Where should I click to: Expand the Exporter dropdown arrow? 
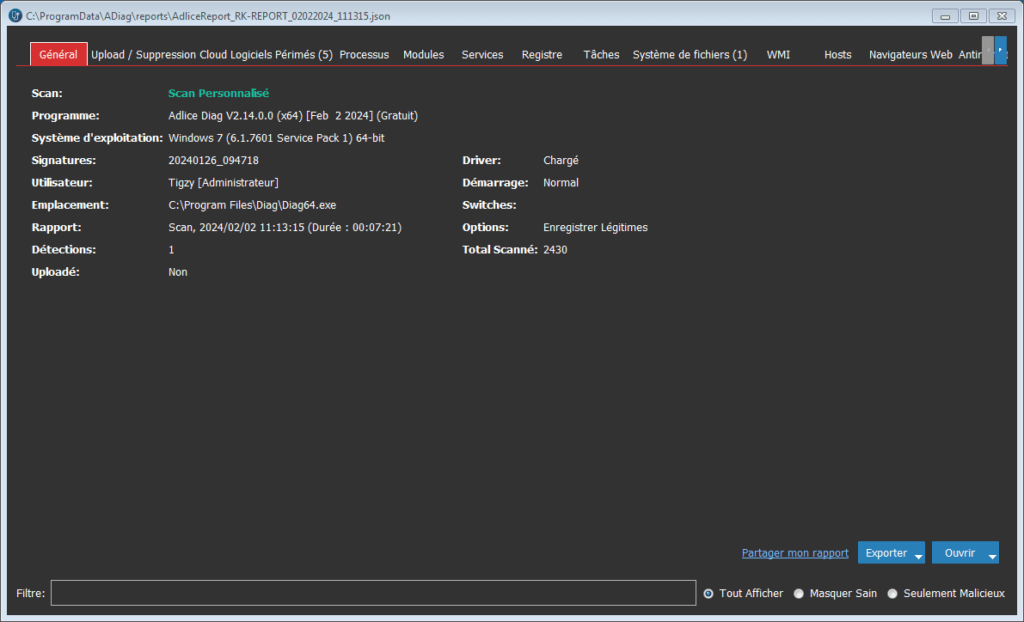point(918,554)
